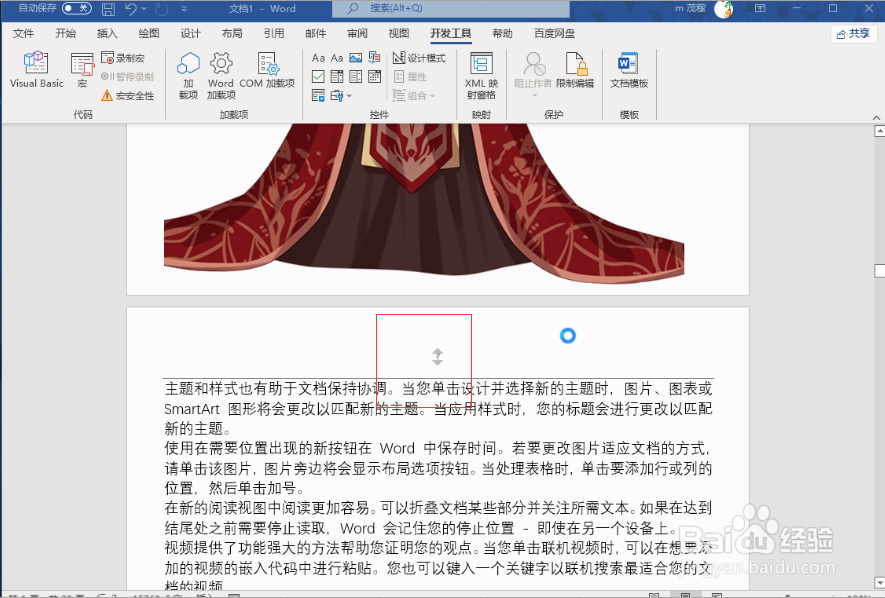Click the vertical scrollbar up arrow

click(879, 131)
